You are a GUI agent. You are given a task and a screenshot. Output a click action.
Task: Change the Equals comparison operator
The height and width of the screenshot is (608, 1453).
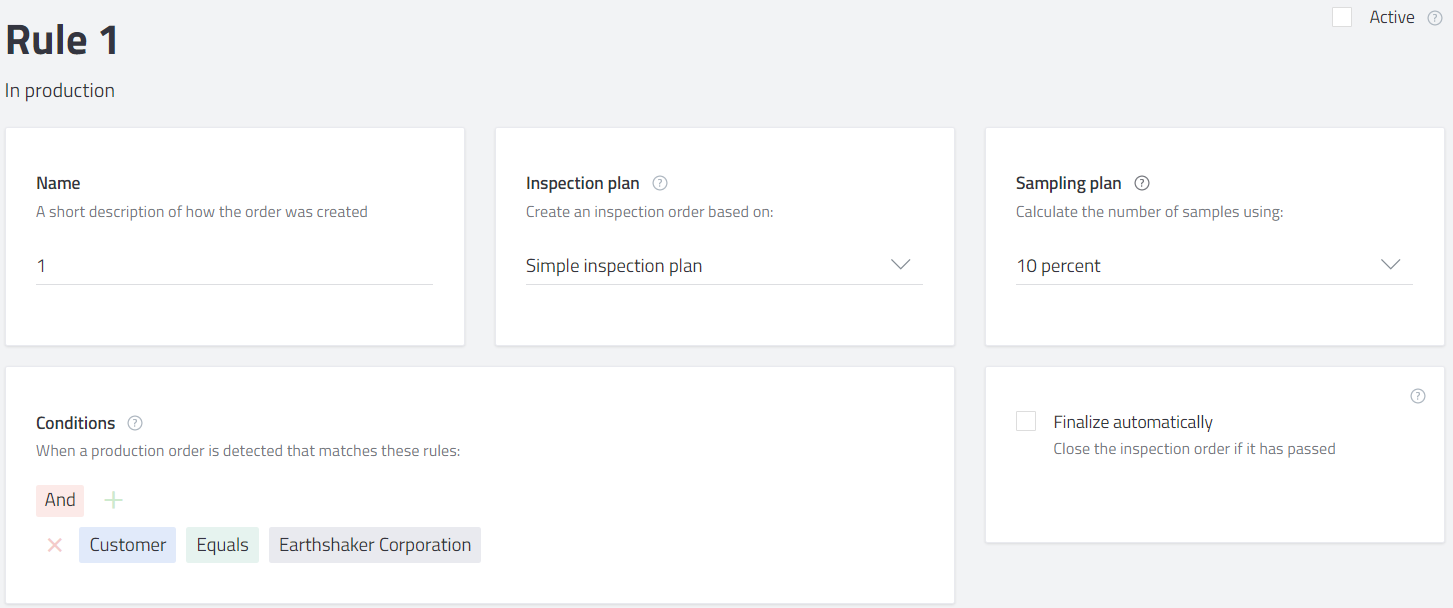tap(222, 545)
